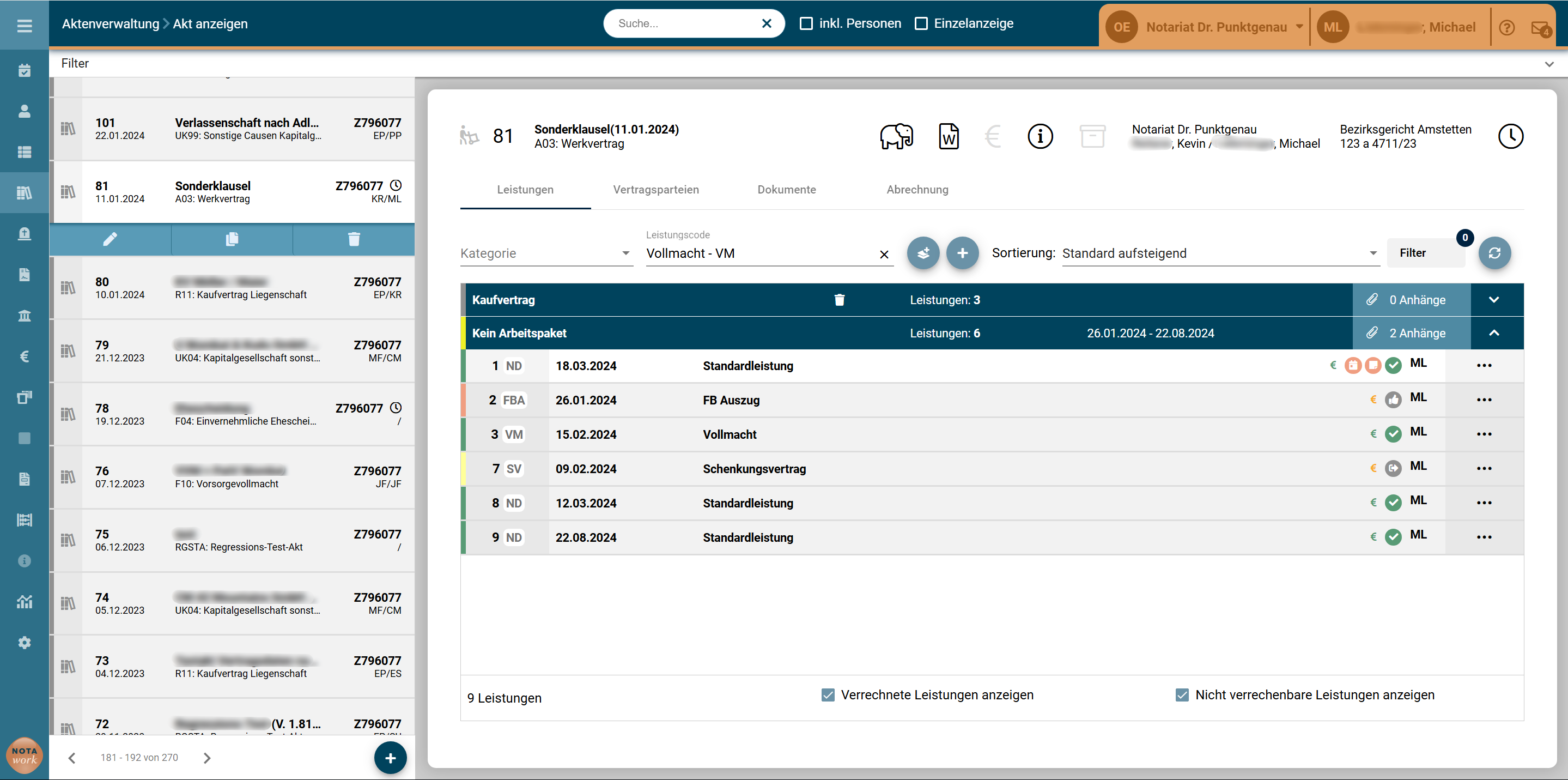Open the euro billing sidebar icon
The image size is (1568, 780).
pos(25,356)
